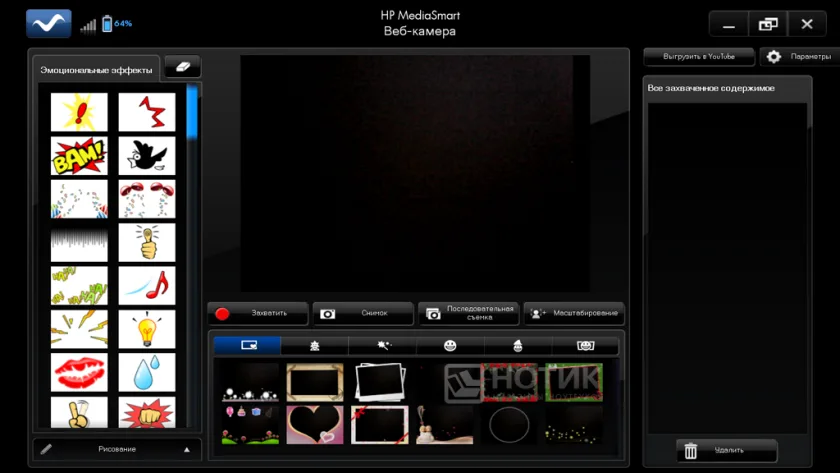Switch to the bug filter effects tab
840x473 pixels.
[x=314, y=346]
